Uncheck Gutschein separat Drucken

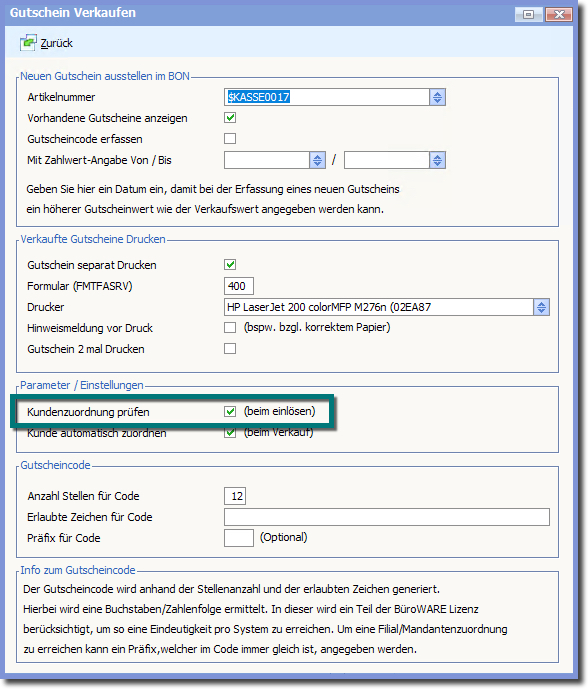click(230, 265)
